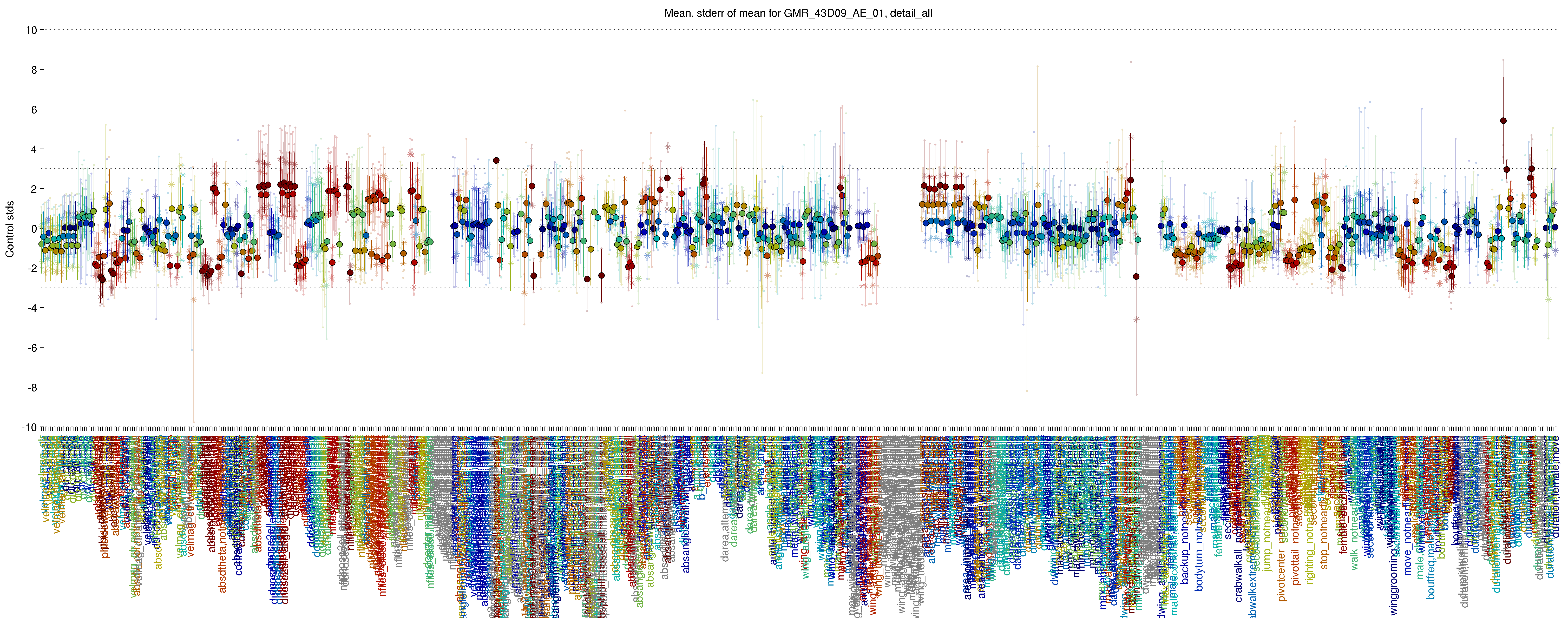
Task: Click the y-axis tick label '8'
Action: [34, 70]
